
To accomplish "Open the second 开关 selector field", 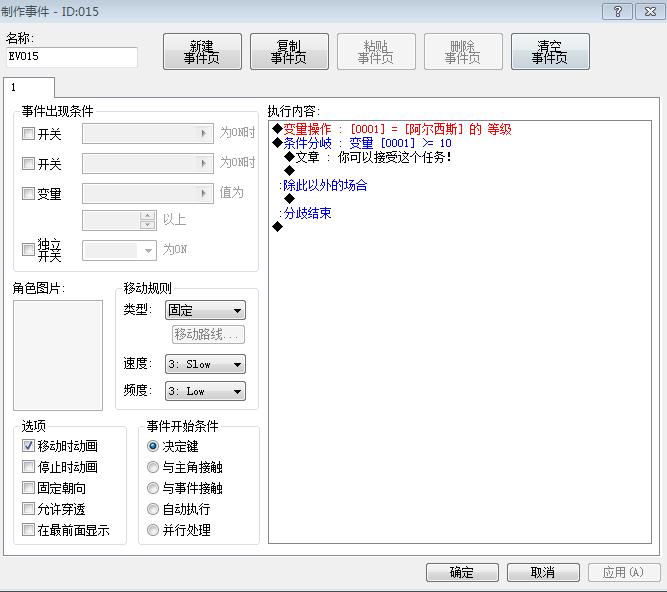I will [x=148, y=163].
